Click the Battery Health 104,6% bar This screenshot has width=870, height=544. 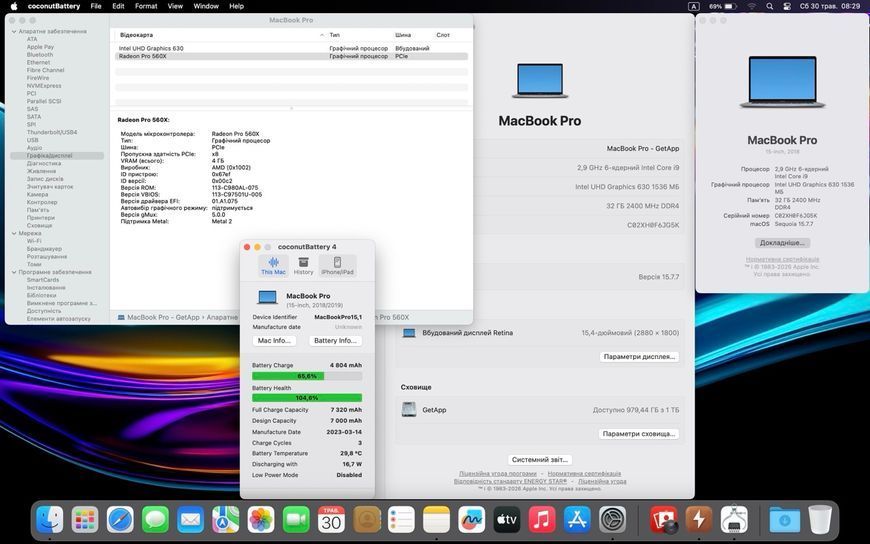(307, 397)
